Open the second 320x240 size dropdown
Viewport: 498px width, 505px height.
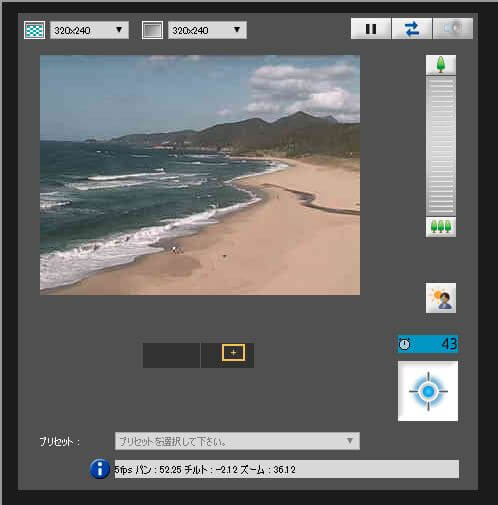[x=207, y=30]
